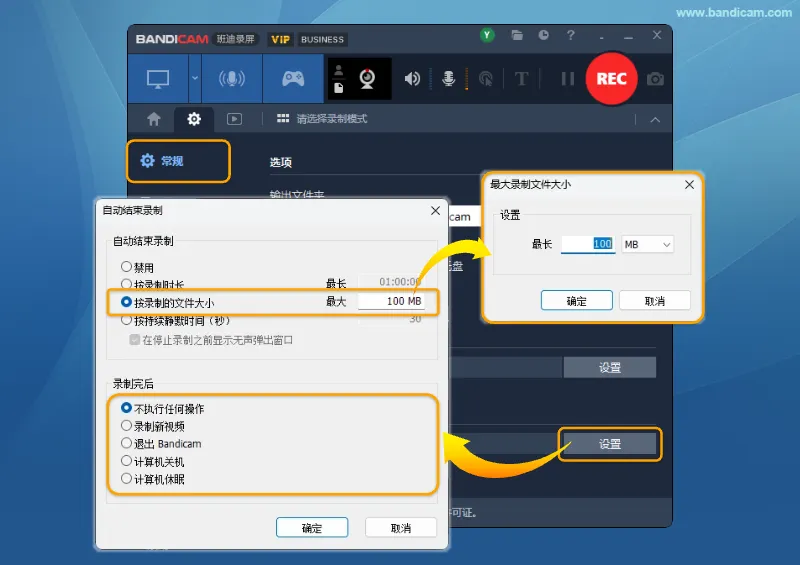Click 选项 heading text

coord(281,162)
